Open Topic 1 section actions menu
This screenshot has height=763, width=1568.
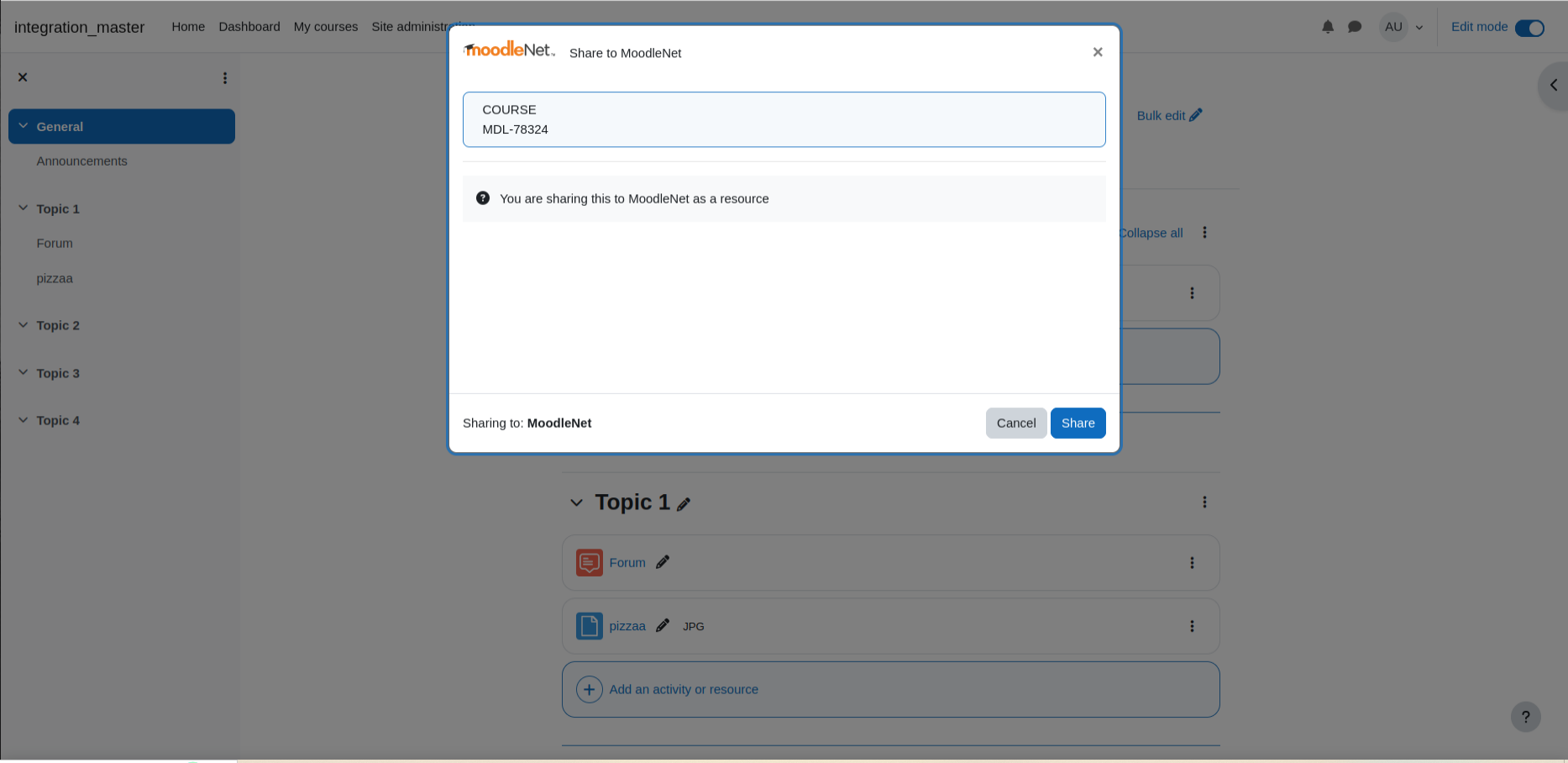point(1204,503)
